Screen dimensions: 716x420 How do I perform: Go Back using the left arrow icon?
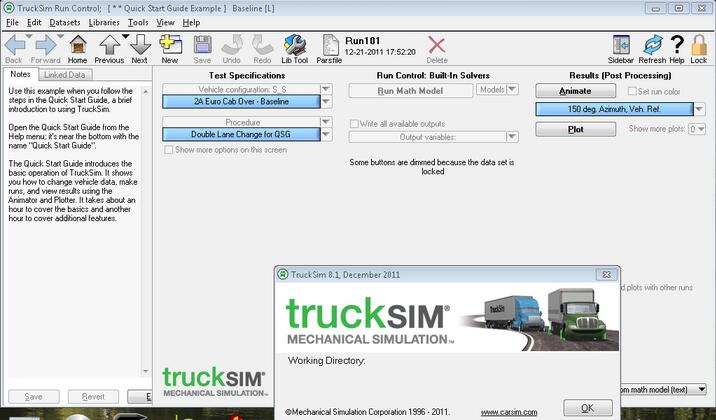point(15,45)
